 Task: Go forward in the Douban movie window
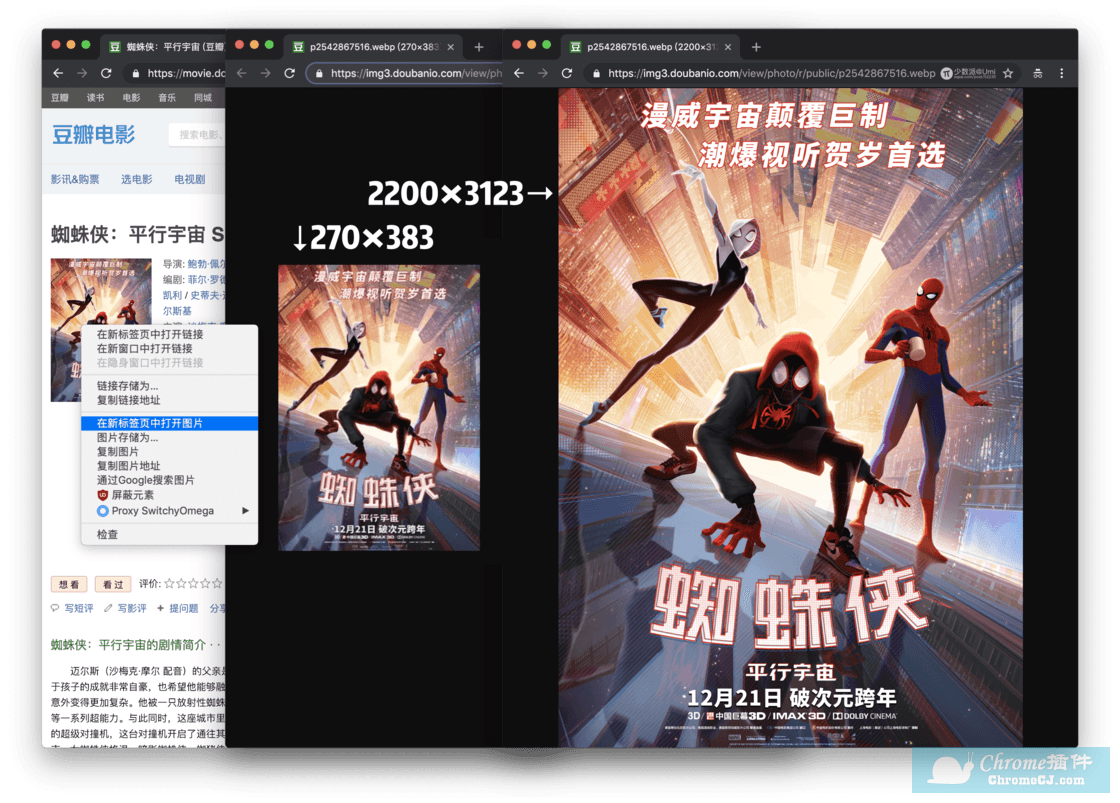pos(82,73)
